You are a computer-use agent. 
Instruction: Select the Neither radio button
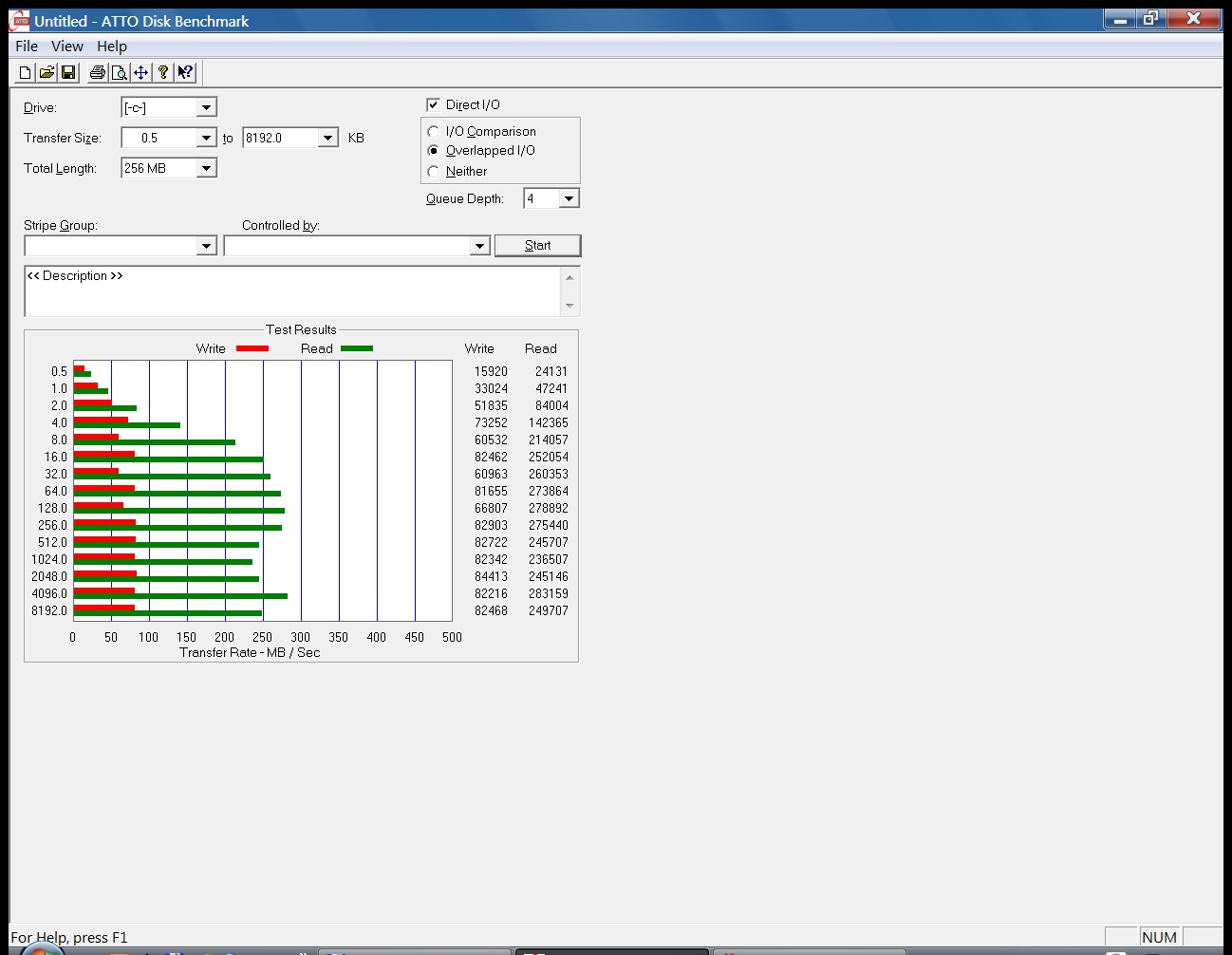pyautogui.click(x=434, y=172)
